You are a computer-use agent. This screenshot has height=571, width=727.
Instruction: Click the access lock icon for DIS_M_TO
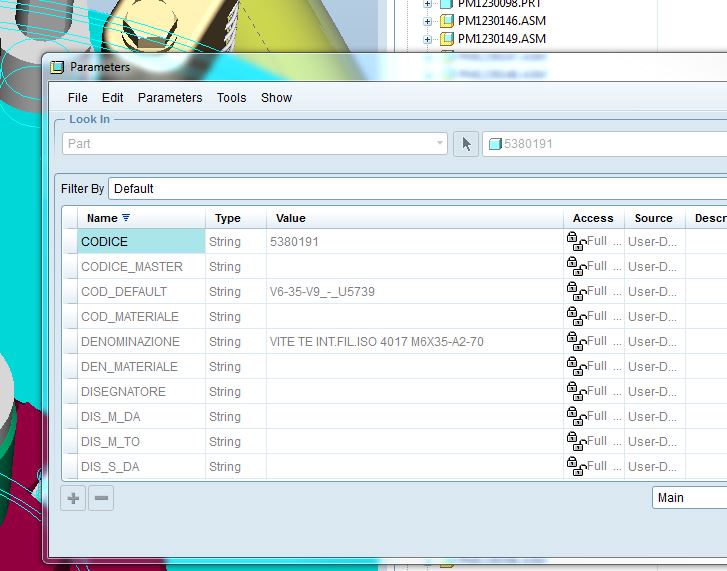[x=576, y=441]
